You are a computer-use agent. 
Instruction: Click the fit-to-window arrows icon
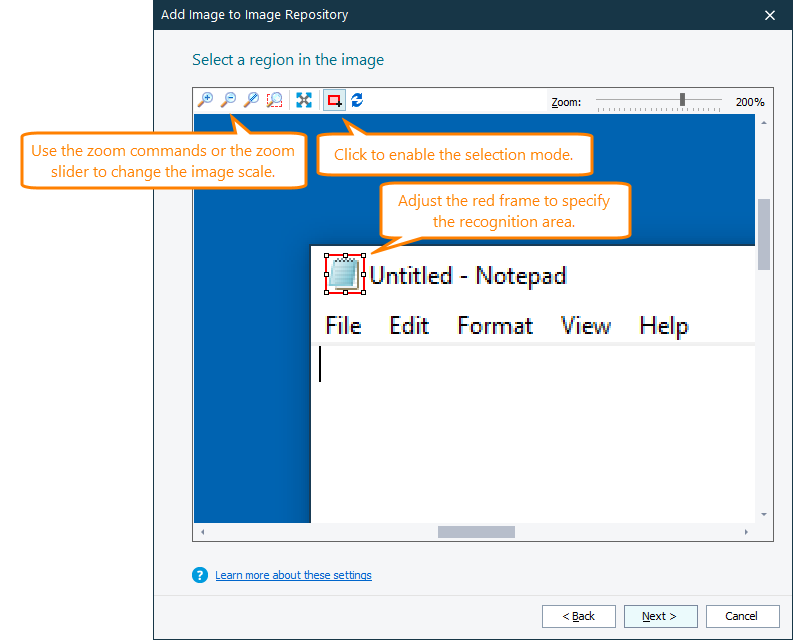pyautogui.click(x=304, y=100)
